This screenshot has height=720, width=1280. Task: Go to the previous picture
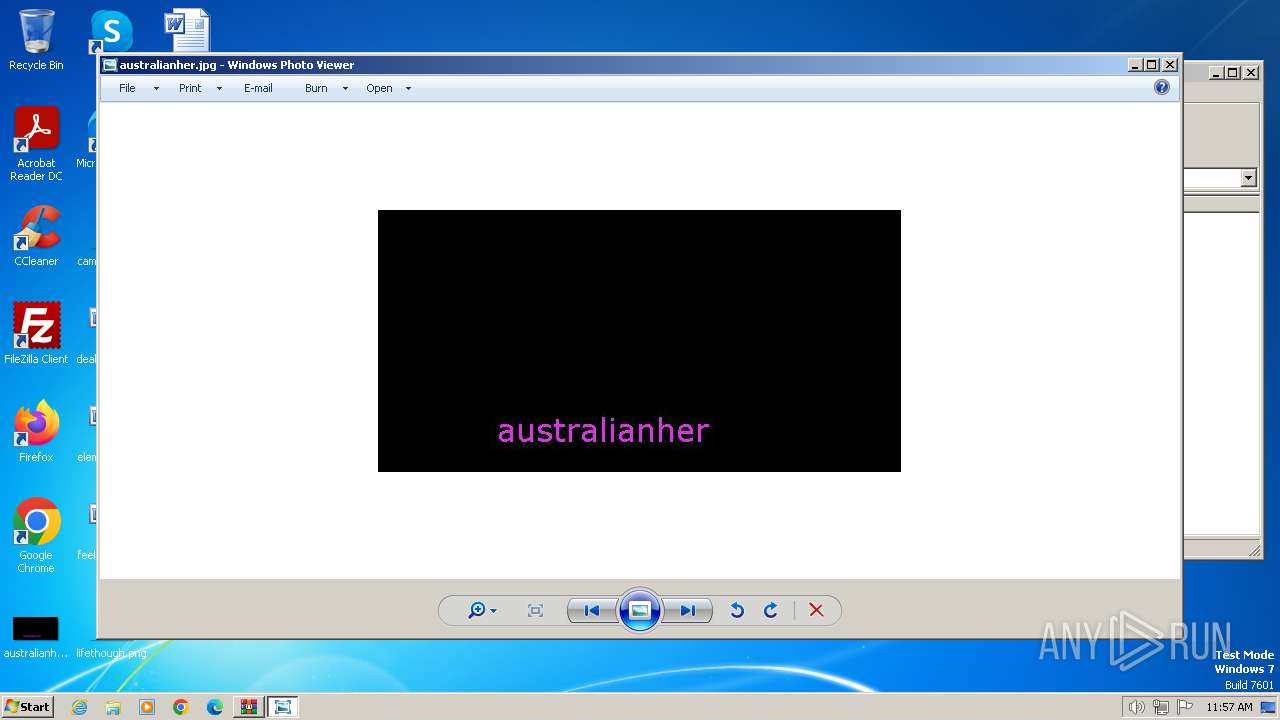(x=592, y=610)
